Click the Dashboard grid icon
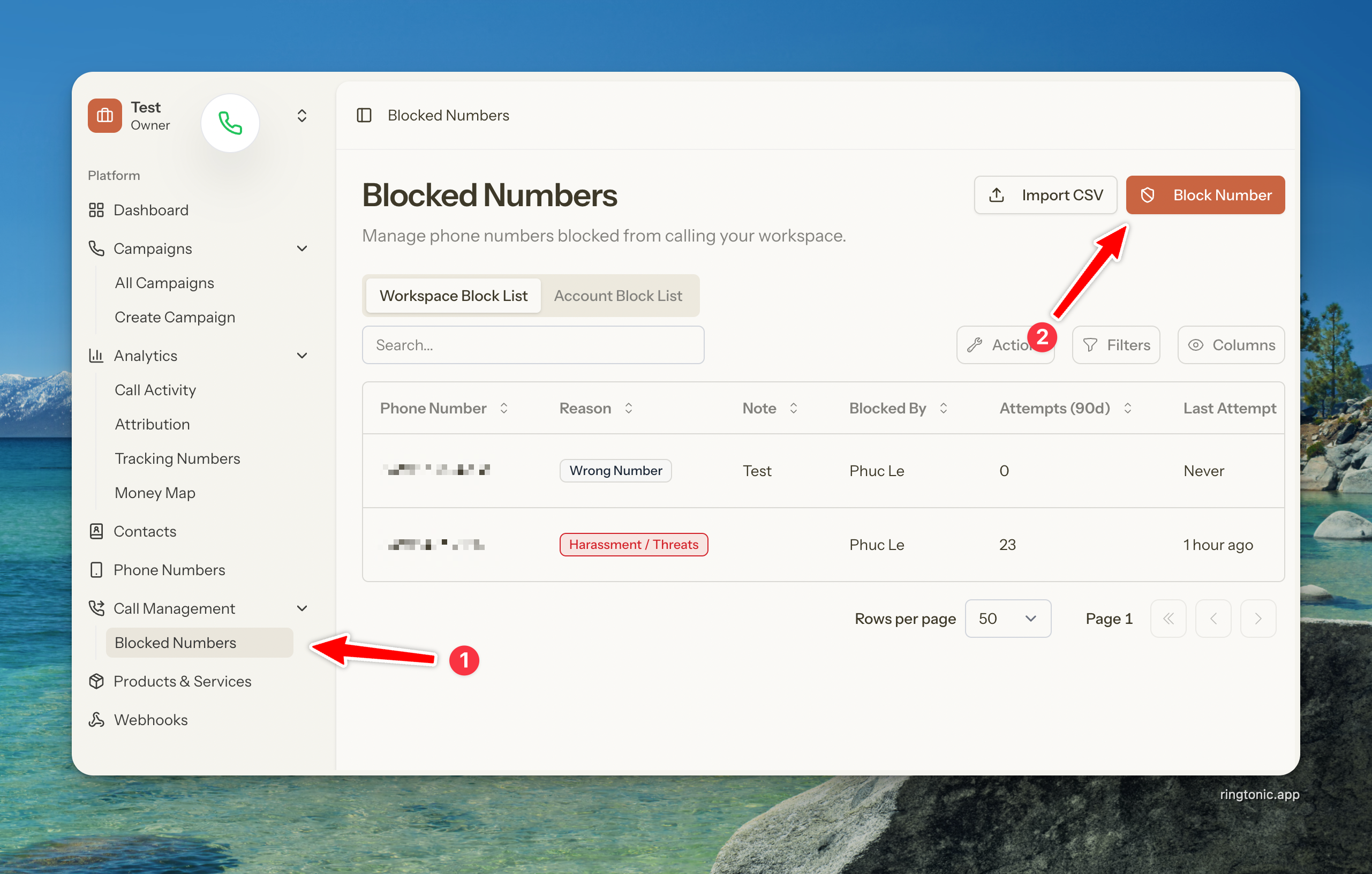The image size is (1372, 874). pyautogui.click(x=96, y=210)
